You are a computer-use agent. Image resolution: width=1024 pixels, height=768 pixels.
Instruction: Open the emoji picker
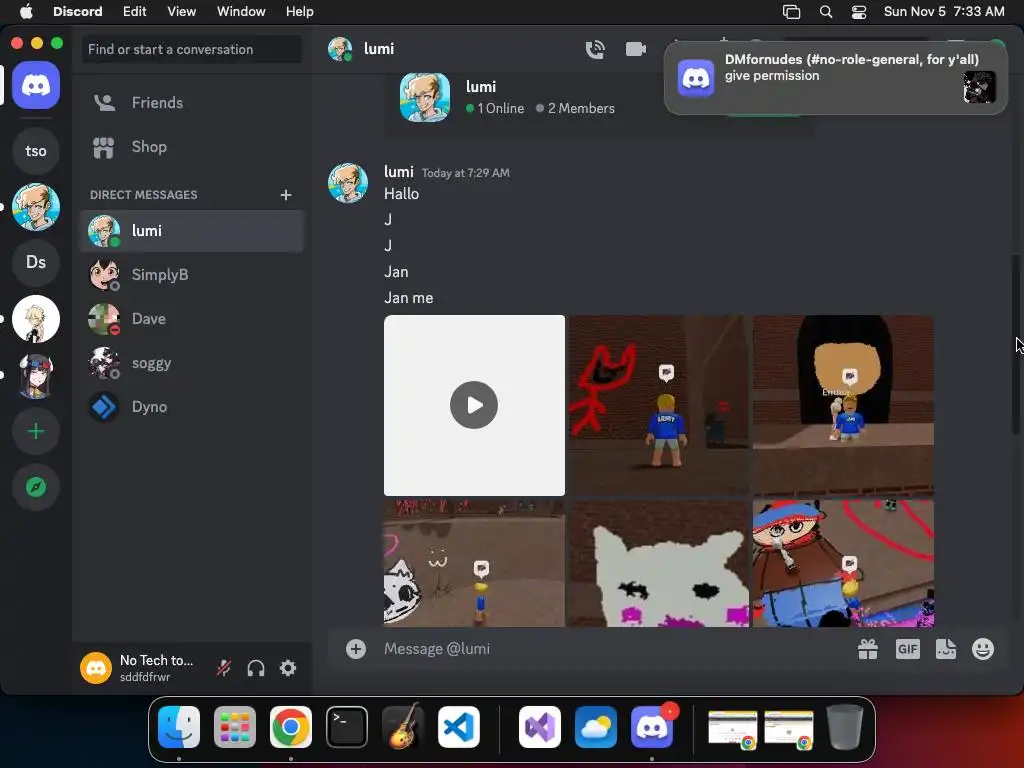click(x=983, y=648)
